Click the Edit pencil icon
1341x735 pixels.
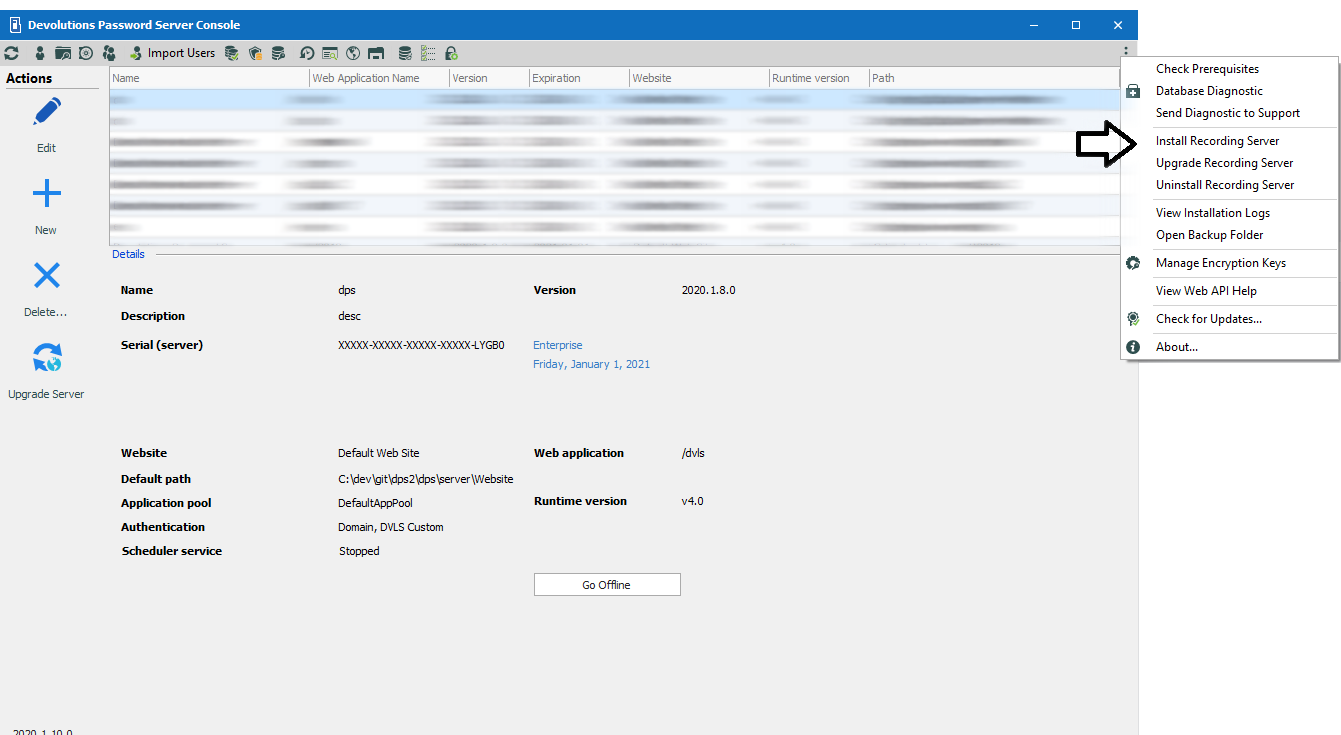46,112
